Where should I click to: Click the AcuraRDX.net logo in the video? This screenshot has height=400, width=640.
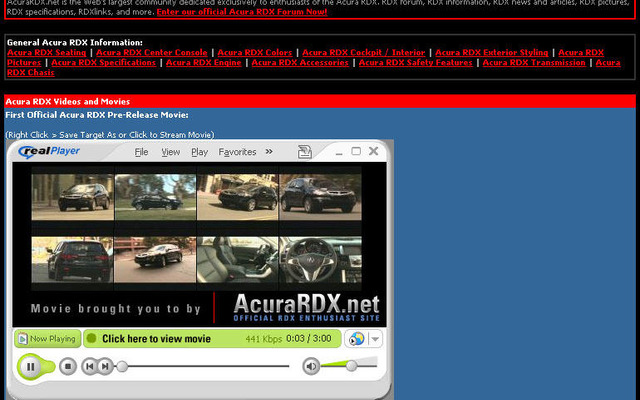coord(307,308)
